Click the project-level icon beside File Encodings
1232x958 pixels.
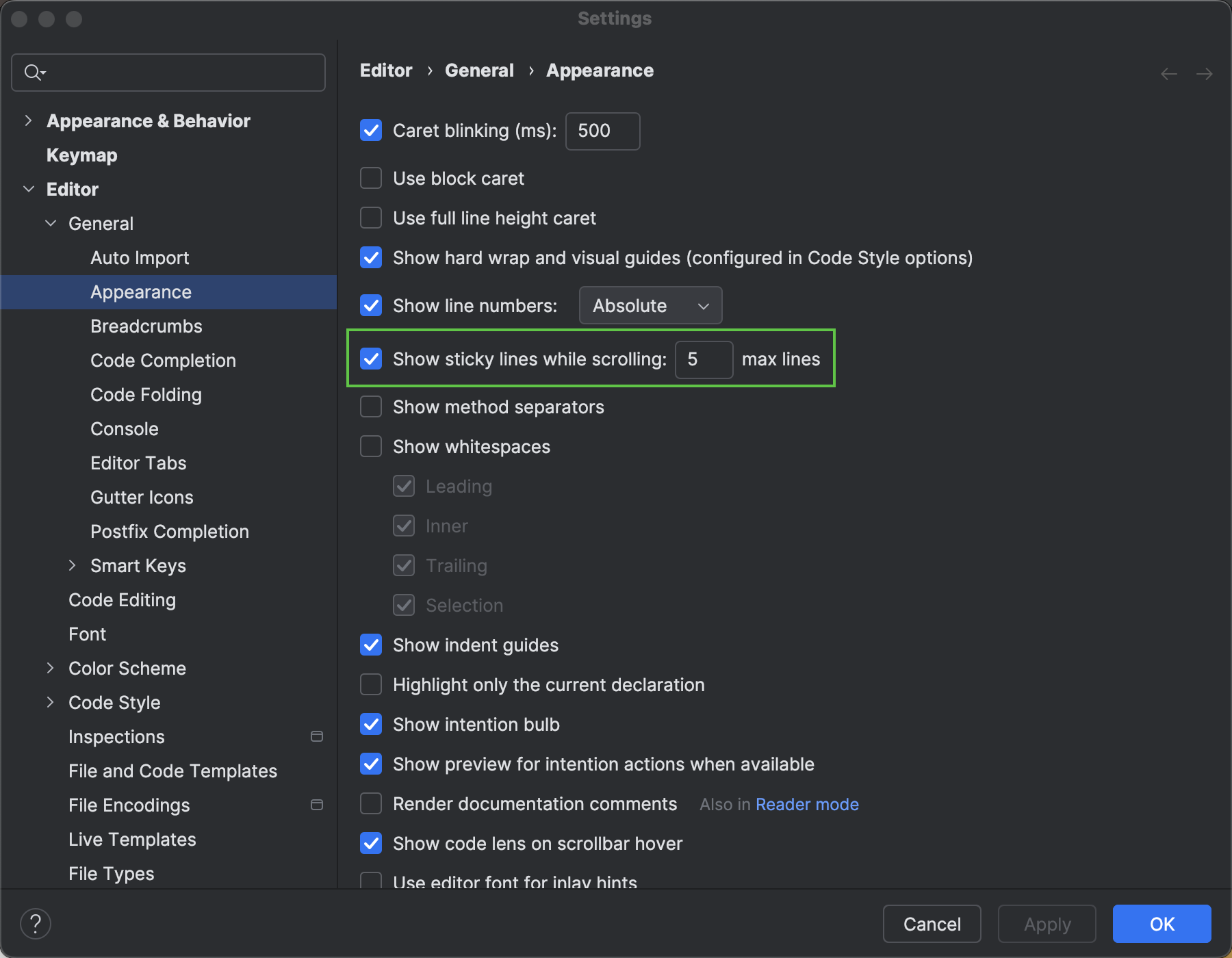(x=317, y=805)
